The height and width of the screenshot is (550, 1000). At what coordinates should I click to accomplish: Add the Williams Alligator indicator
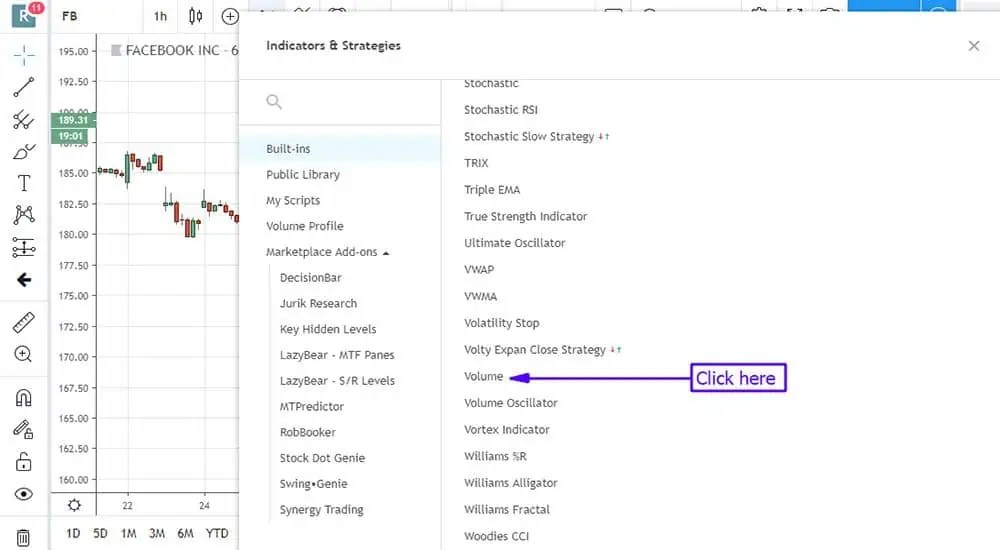tap(511, 483)
